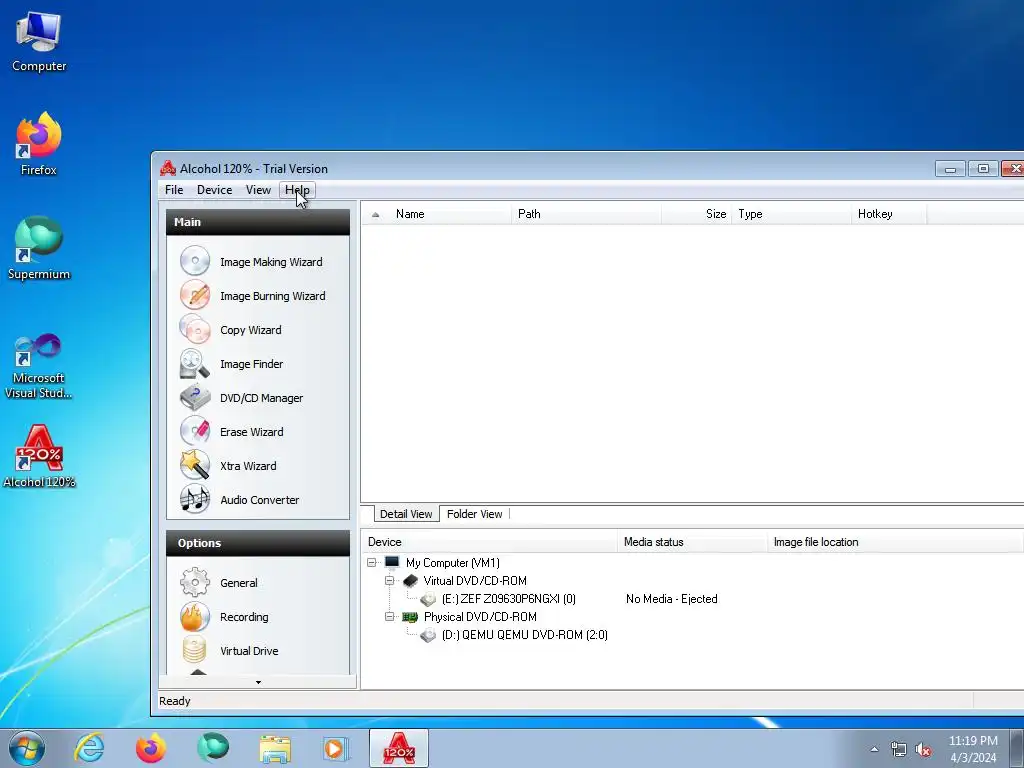Sort by the Size column header
This screenshot has height=768, width=1024.
[x=697, y=214]
